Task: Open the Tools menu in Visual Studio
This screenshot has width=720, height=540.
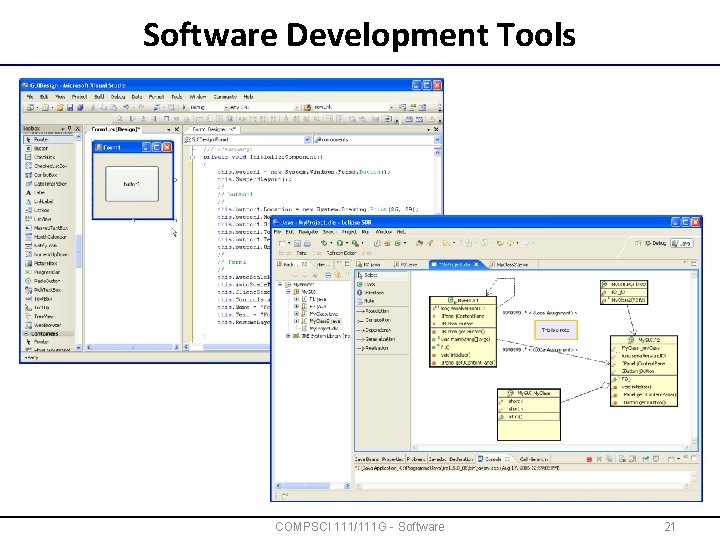Action: pyautogui.click(x=177, y=97)
